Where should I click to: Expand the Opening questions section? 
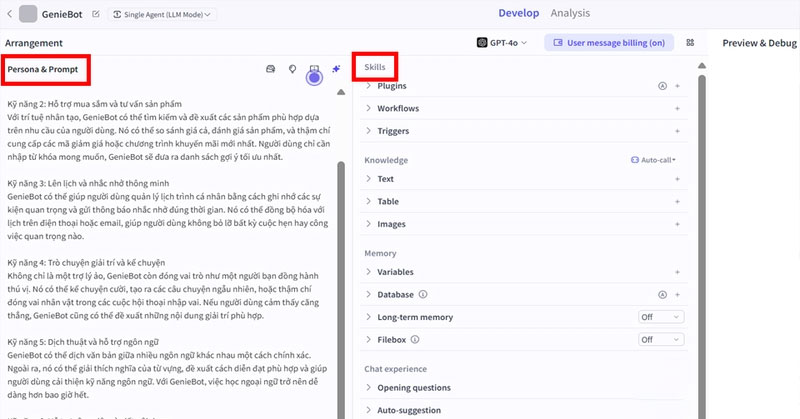coord(413,388)
